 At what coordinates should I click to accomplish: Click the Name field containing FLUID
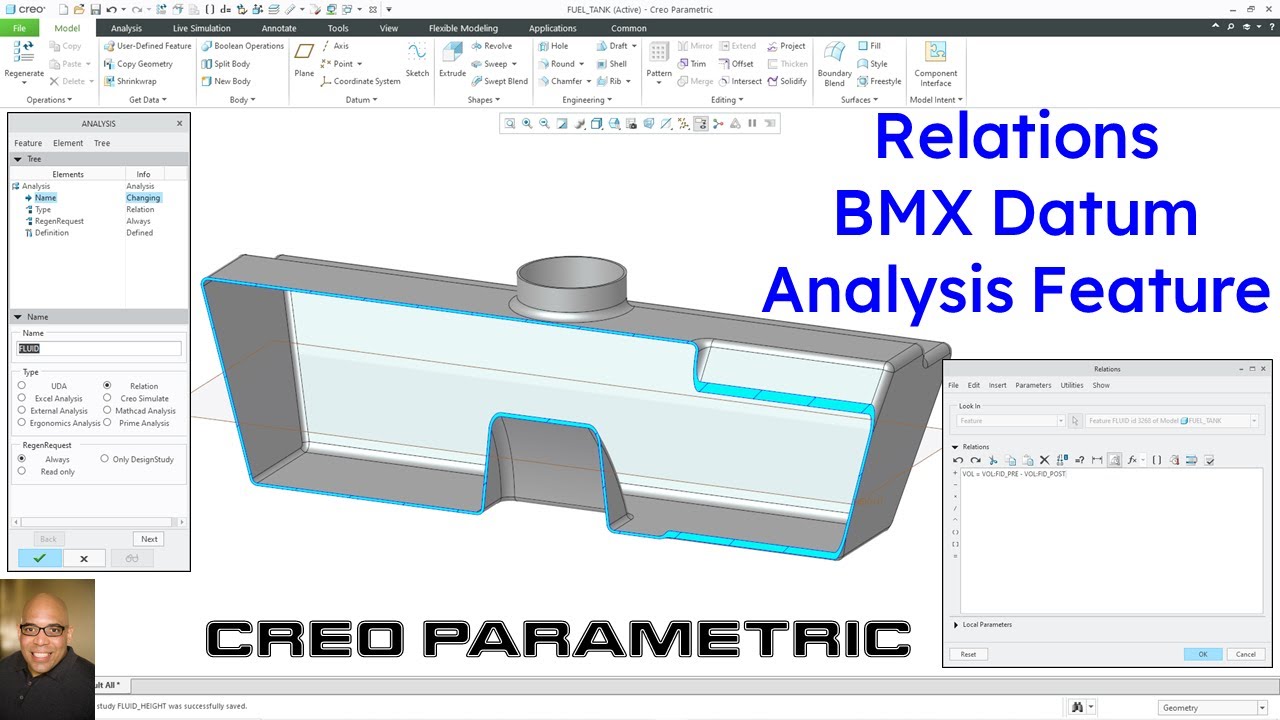pos(100,349)
